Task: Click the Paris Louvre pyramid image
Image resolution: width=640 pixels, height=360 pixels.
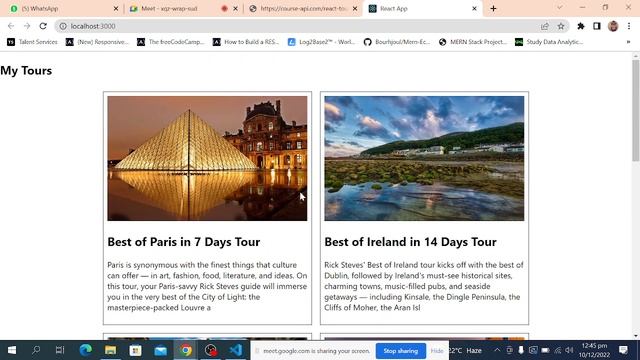Action: (207, 158)
